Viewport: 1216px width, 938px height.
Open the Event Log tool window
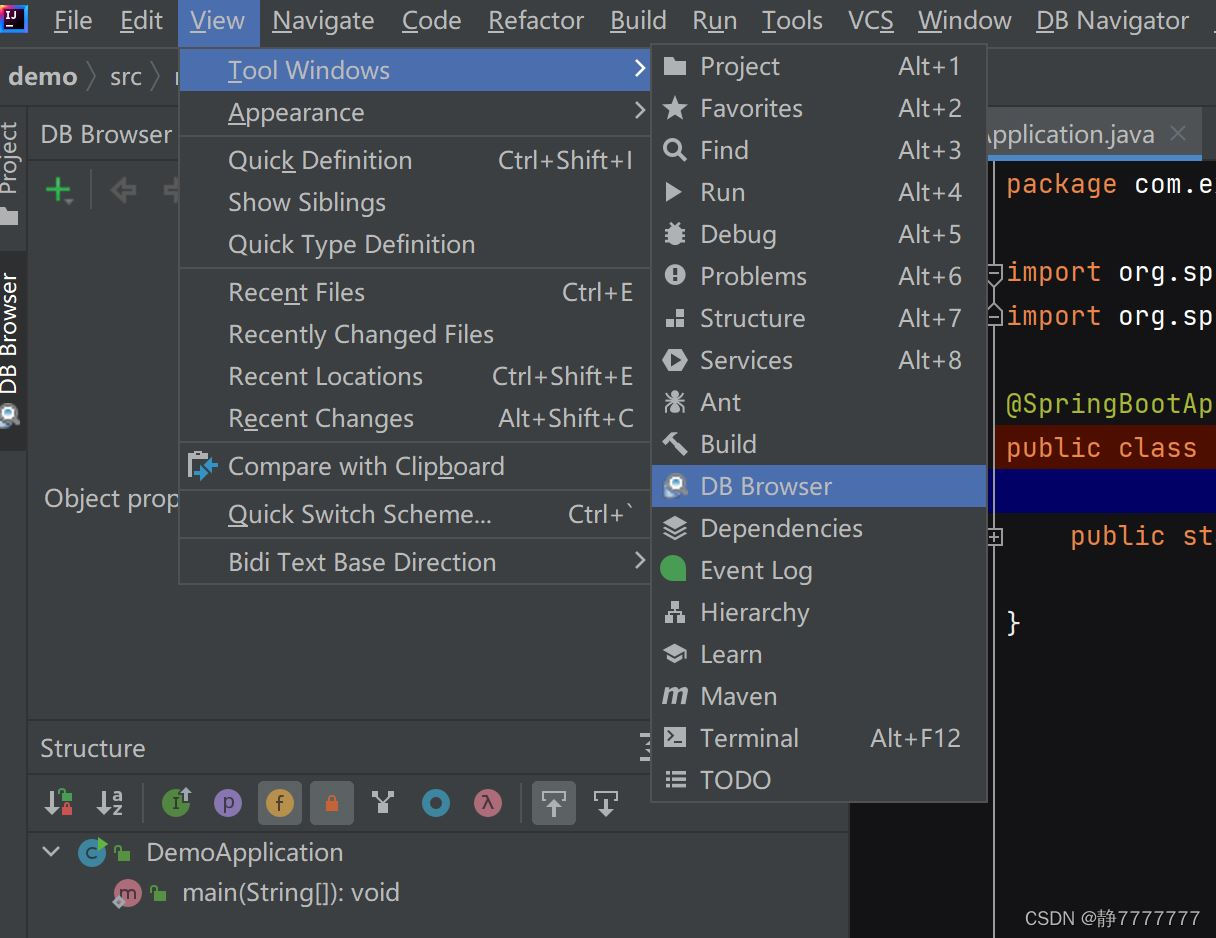[819, 570]
